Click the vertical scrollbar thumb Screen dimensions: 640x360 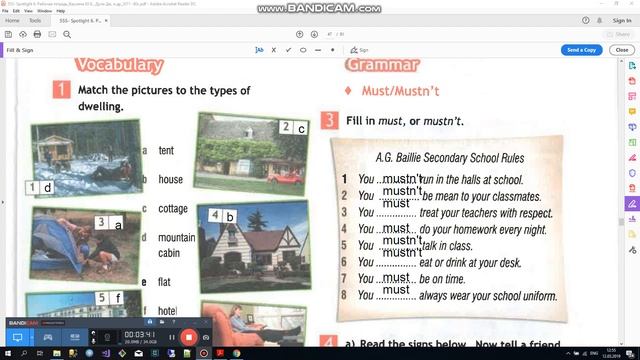point(621,222)
